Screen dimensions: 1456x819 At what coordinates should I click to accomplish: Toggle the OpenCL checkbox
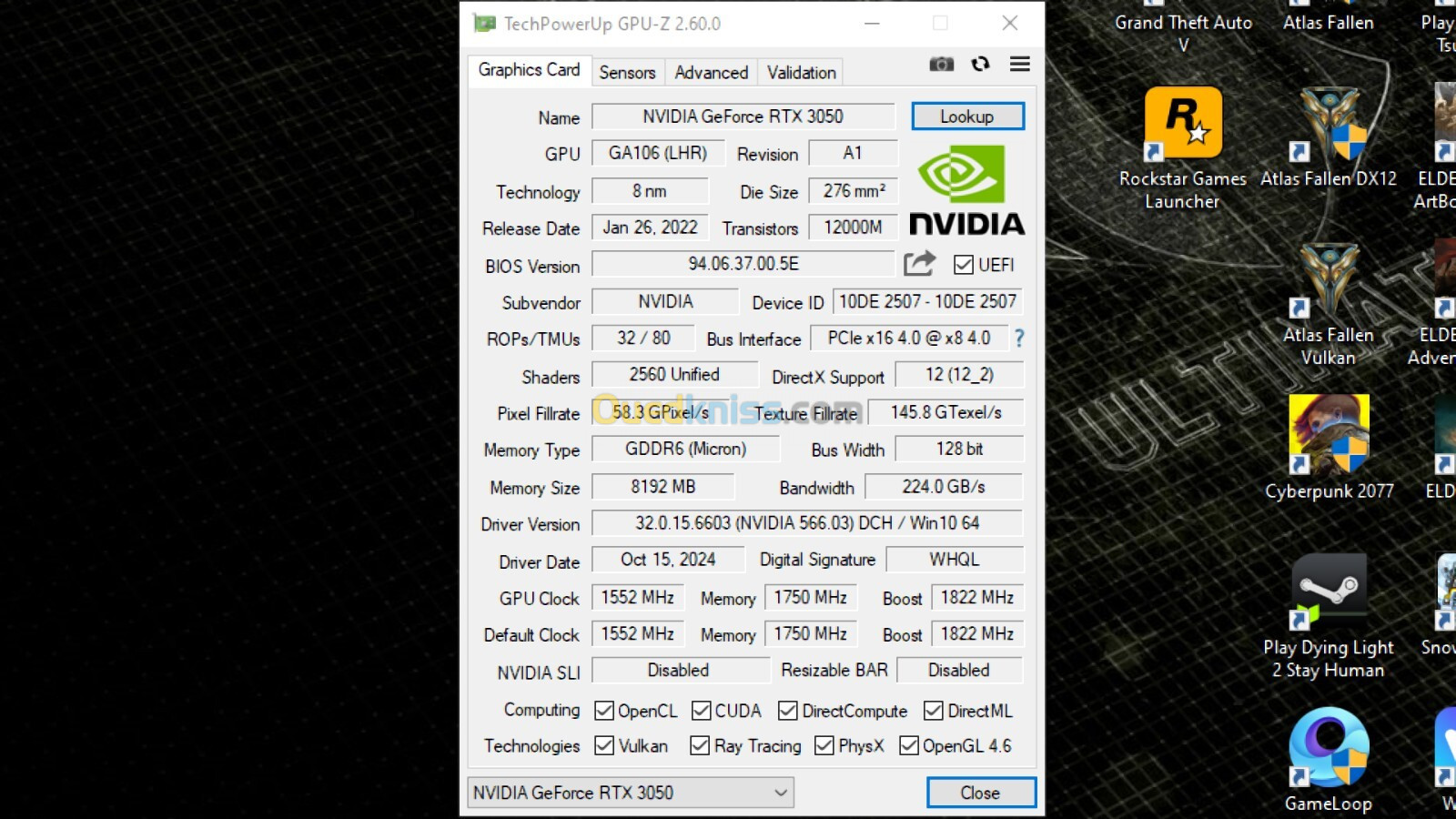click(604, 711)
